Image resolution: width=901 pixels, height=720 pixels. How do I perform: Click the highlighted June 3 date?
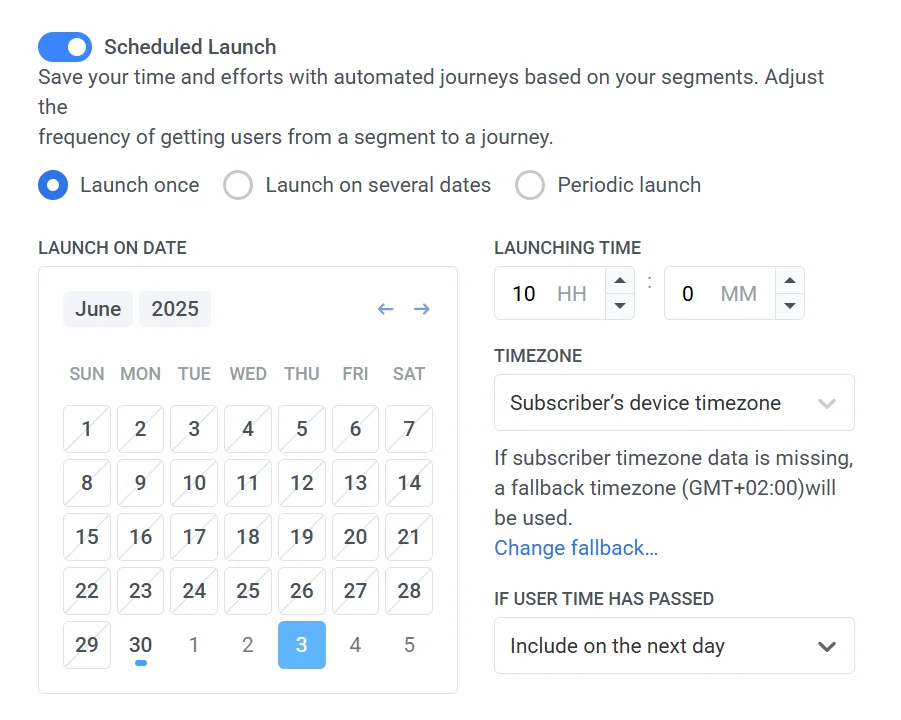coord(302,645)
